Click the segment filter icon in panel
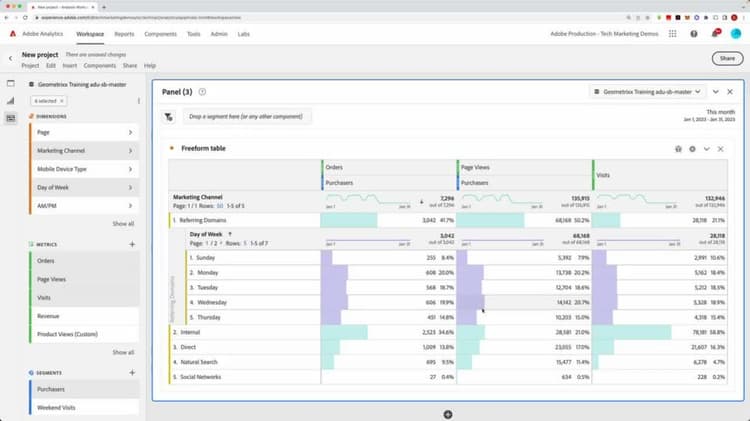Viewport: 750px width, 421px height. point(169,117)
